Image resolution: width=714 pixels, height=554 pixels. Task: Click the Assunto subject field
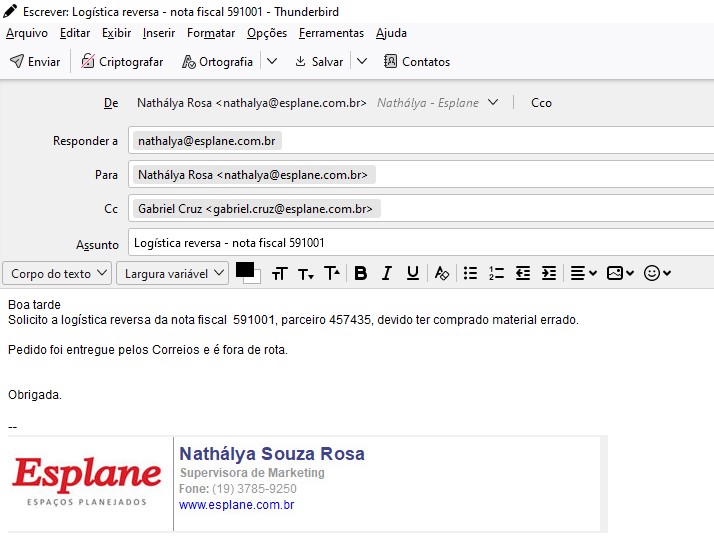coord(420,243)
